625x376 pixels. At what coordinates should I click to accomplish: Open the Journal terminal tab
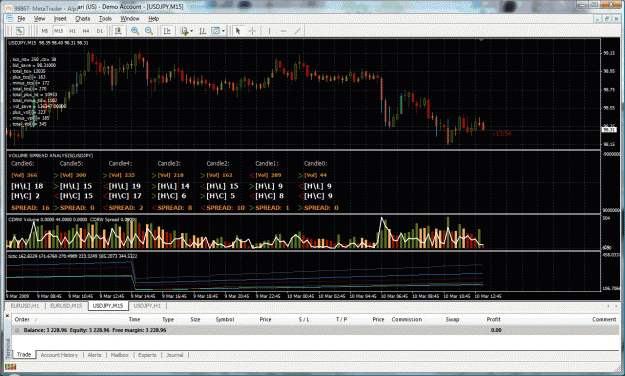click(175, 355)
